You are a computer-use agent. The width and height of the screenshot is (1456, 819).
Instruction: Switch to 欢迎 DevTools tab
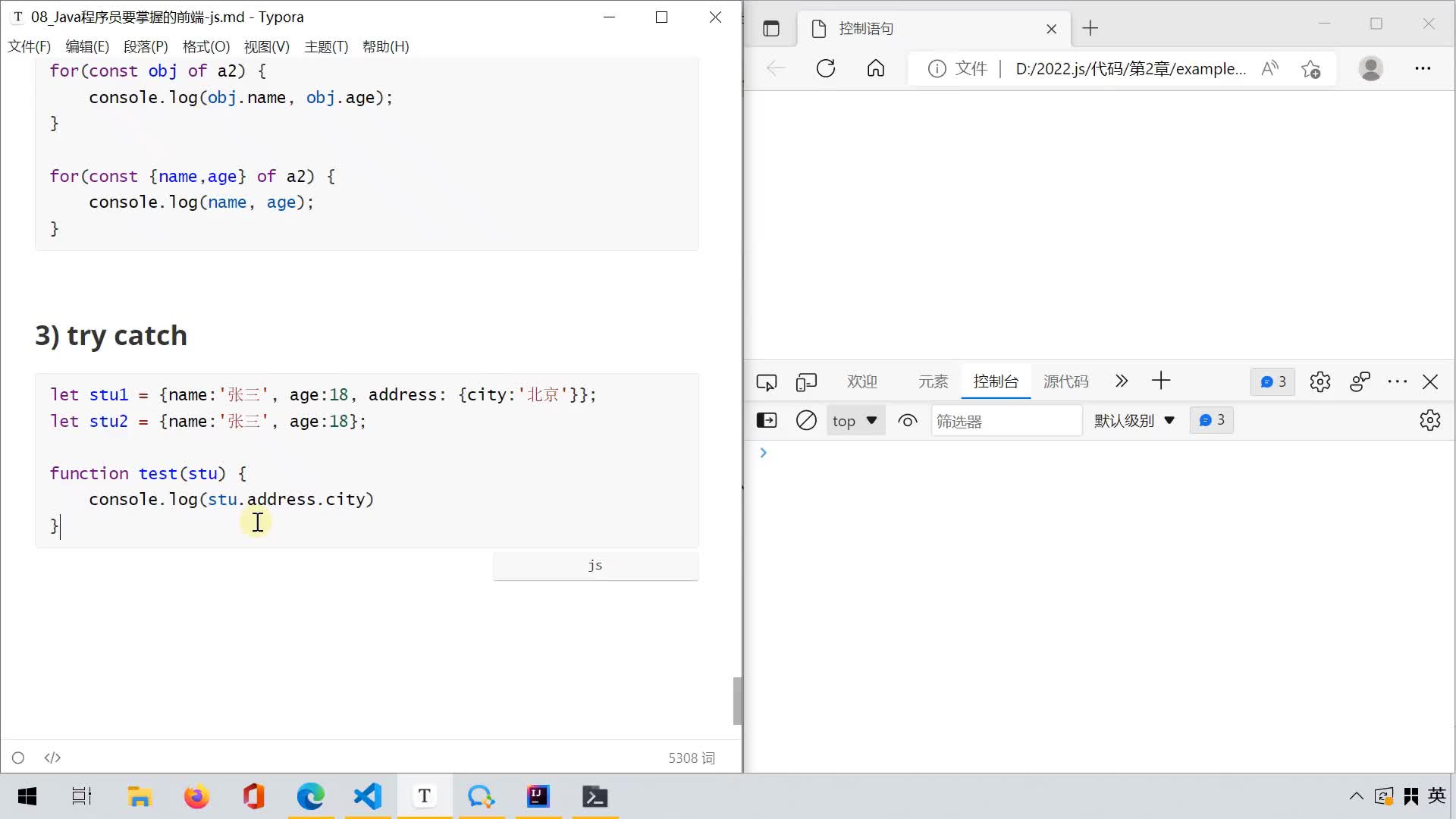click(x=862, y=381)
